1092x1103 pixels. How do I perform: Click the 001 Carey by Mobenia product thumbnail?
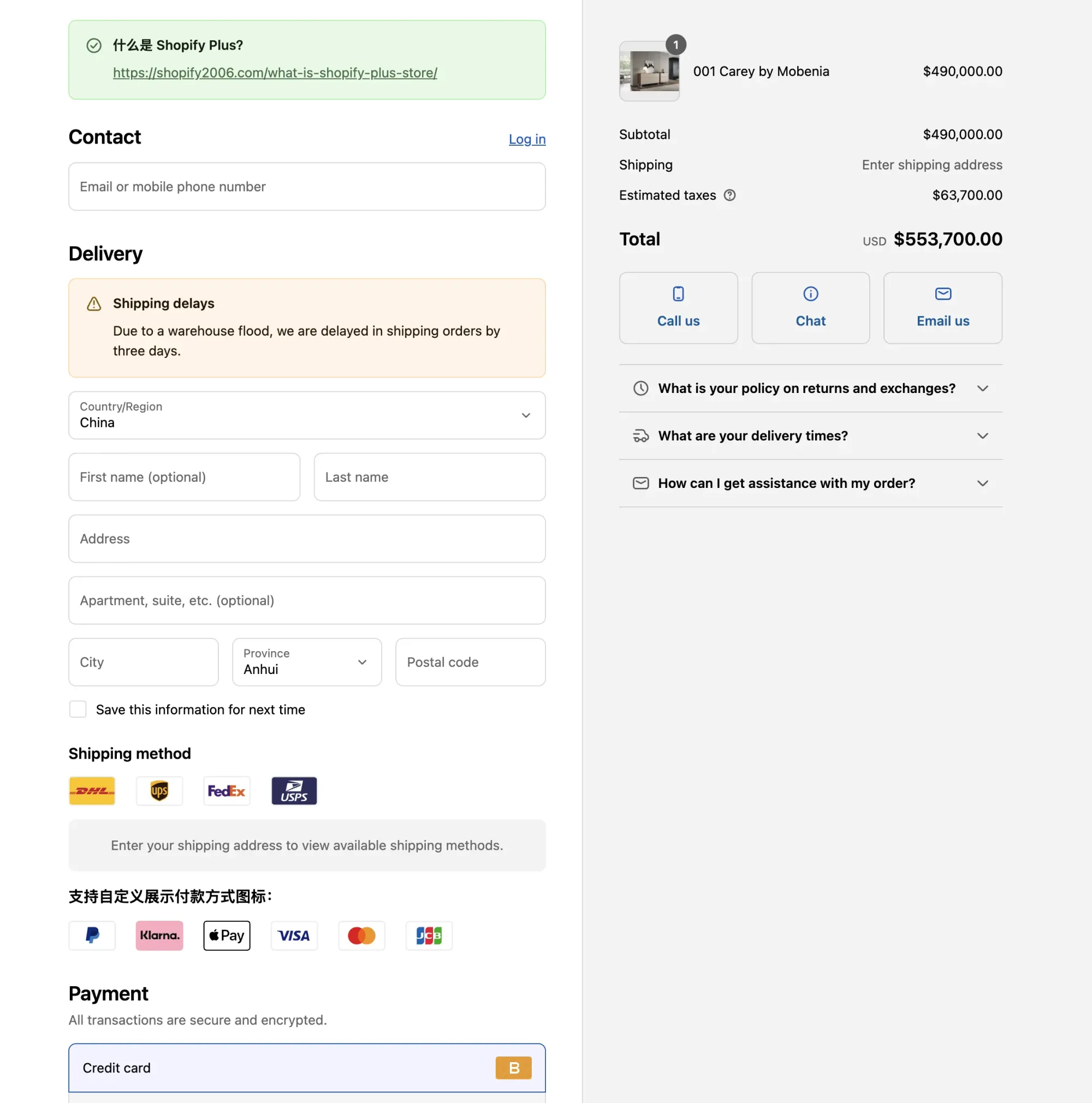(x=649, y=71)
